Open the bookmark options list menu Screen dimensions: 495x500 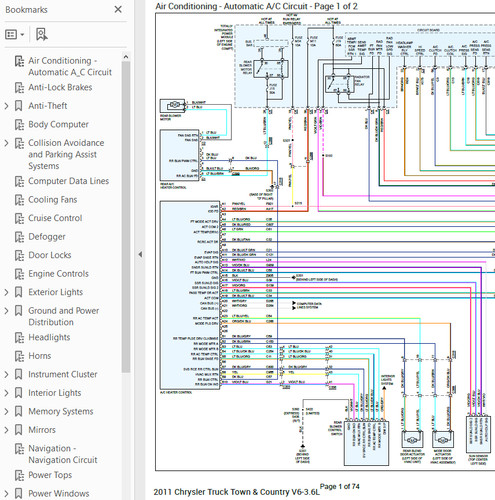15,34
